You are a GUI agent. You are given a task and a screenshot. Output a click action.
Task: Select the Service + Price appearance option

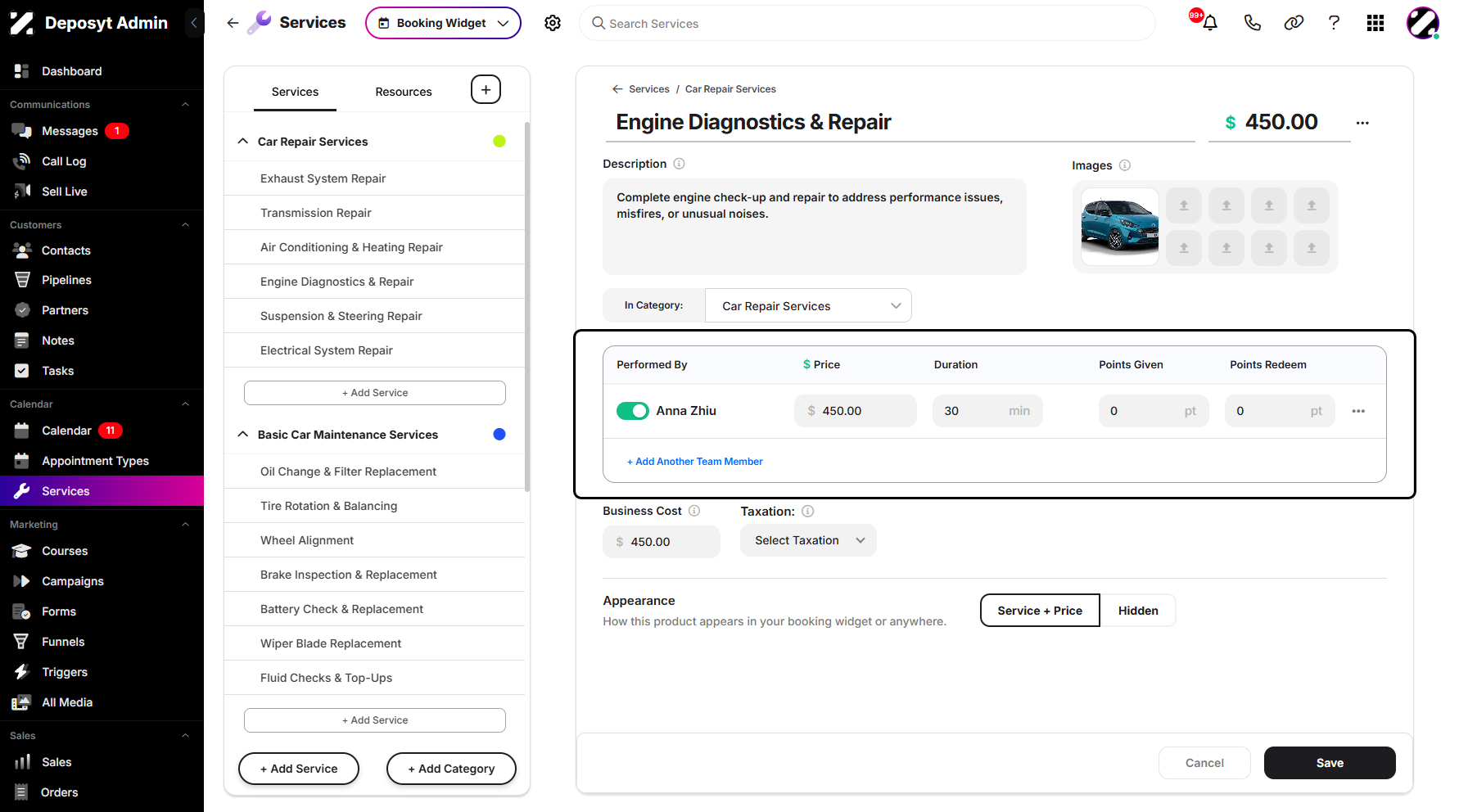coord(1040,611)
